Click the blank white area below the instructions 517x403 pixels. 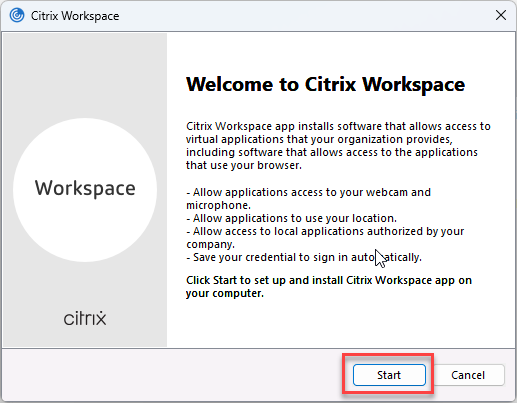click(340, 323)
